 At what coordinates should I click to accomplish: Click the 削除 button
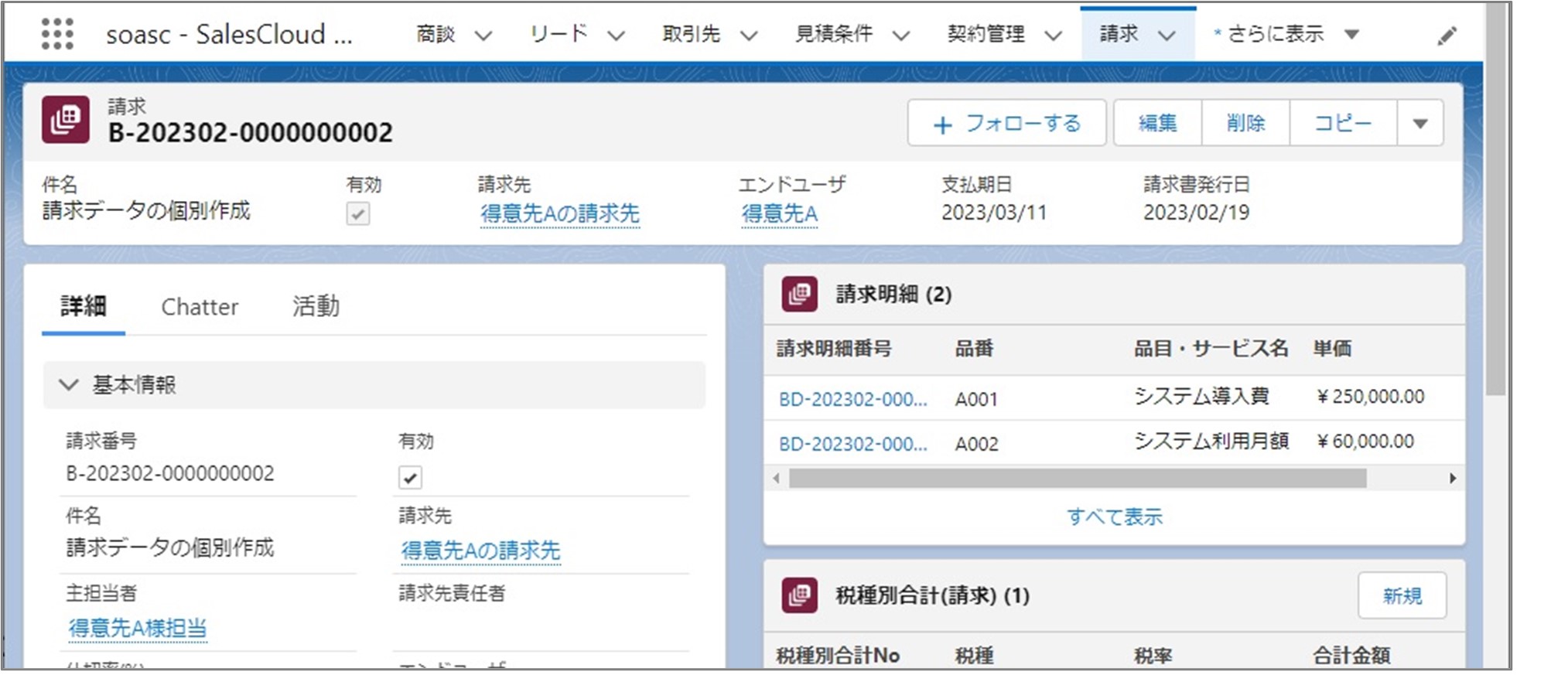[1245, 123]
